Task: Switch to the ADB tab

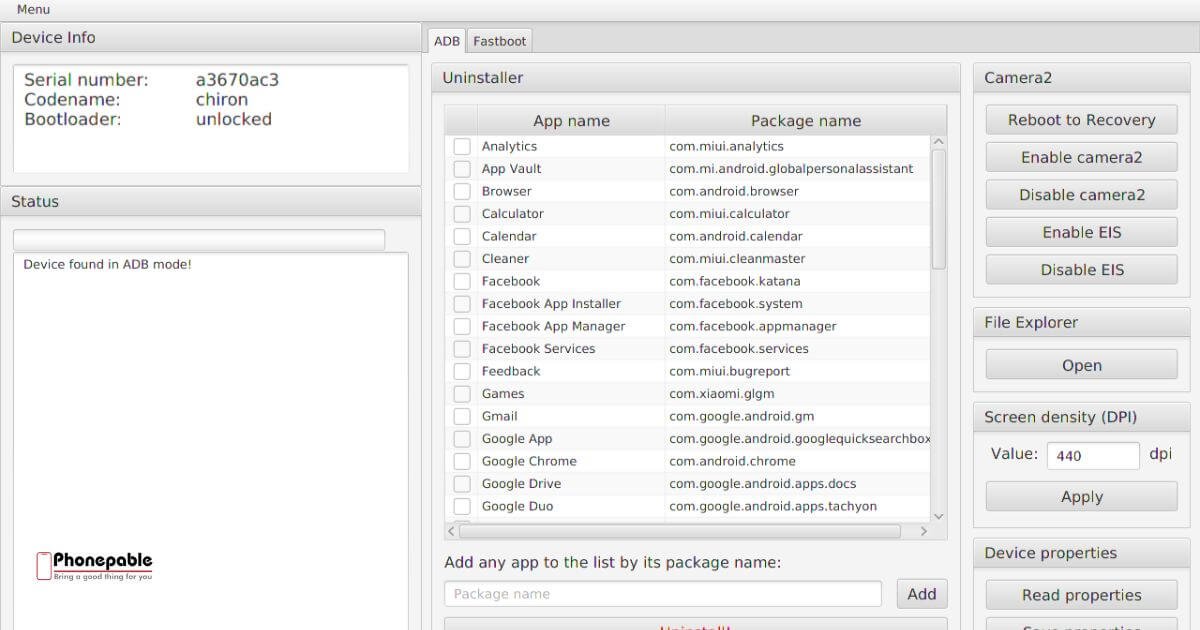Action: coord(447,41)
